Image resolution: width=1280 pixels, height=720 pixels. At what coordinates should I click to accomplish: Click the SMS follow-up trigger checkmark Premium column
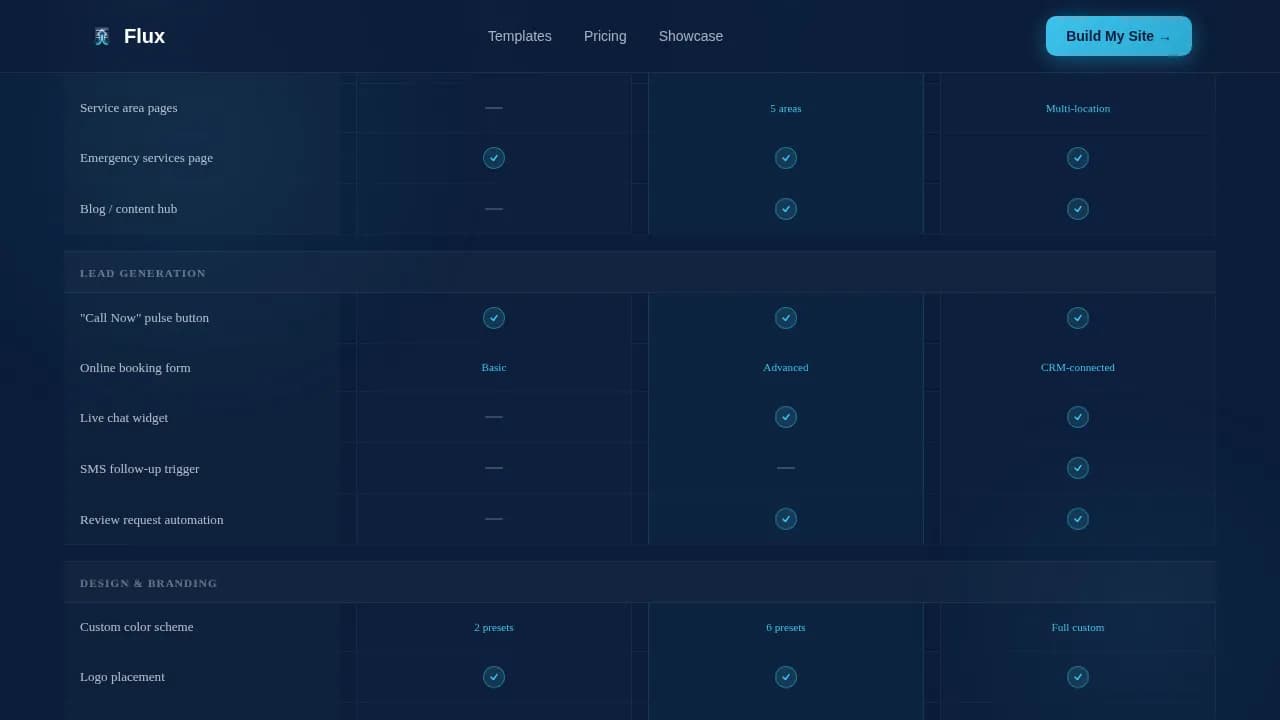1078,468
